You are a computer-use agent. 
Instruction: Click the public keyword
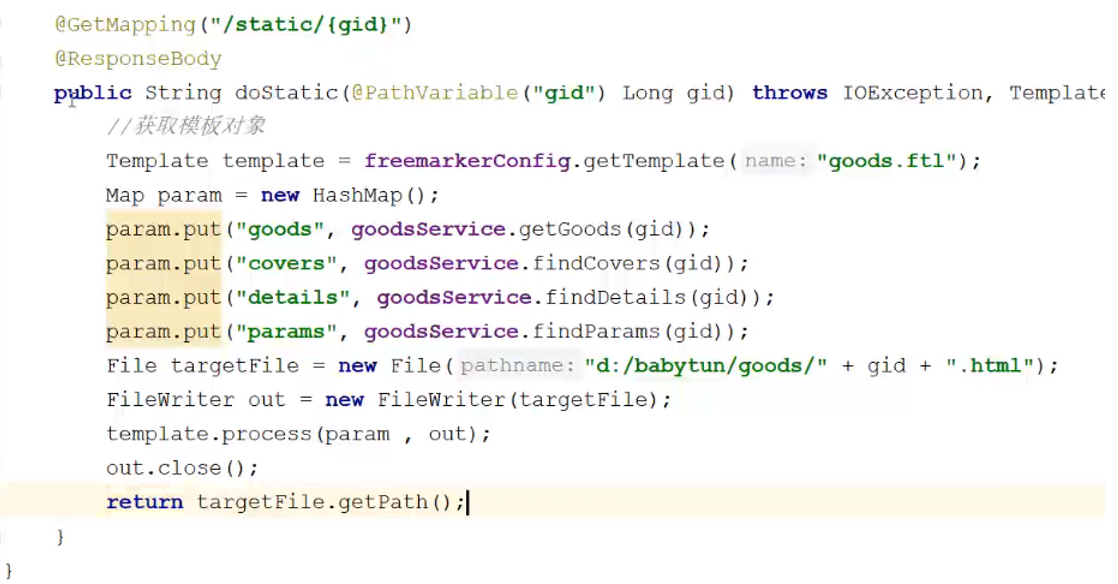click(93, 93)
